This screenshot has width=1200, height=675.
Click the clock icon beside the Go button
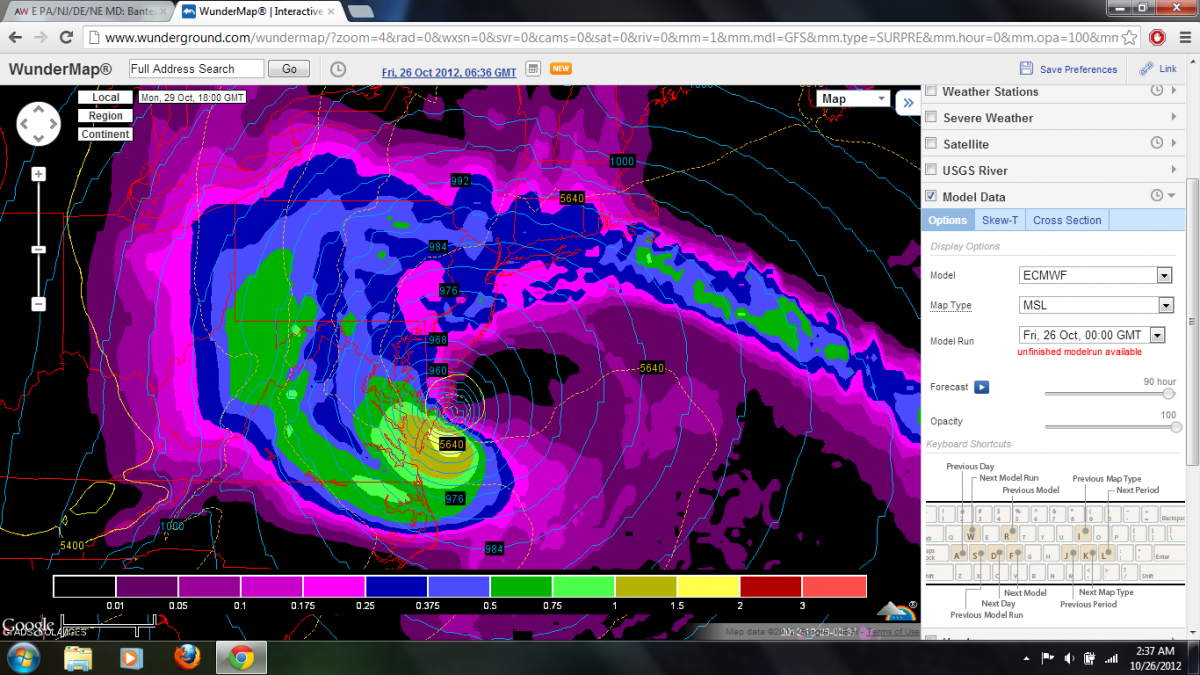(x=338, y=69)
